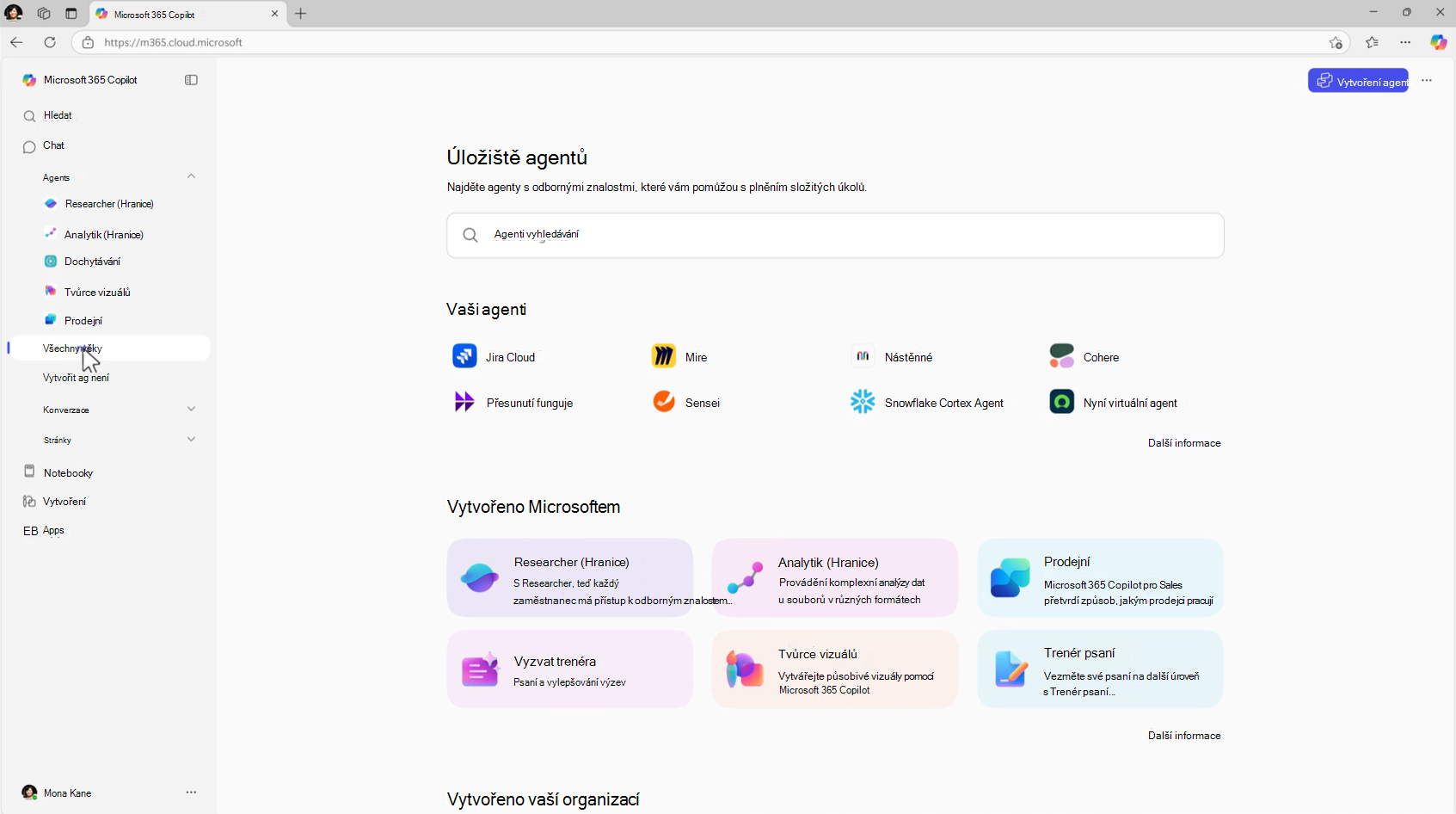Open the Sensei agent icon
Image resolution: width=1456 pixels, height=814 pixels.
[664, 401]
